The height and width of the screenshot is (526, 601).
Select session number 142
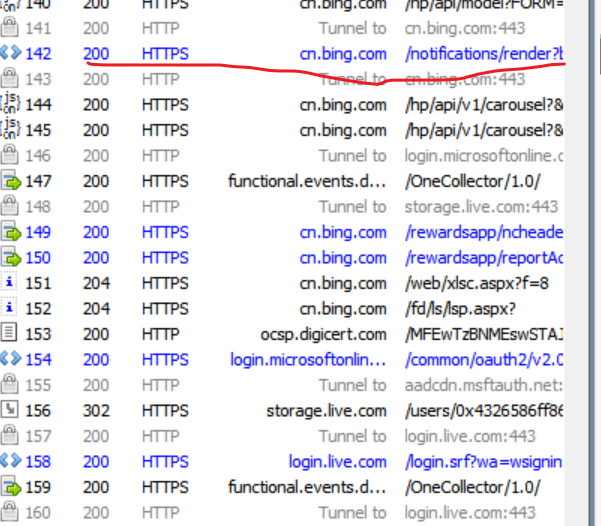[x=38, y=54]
